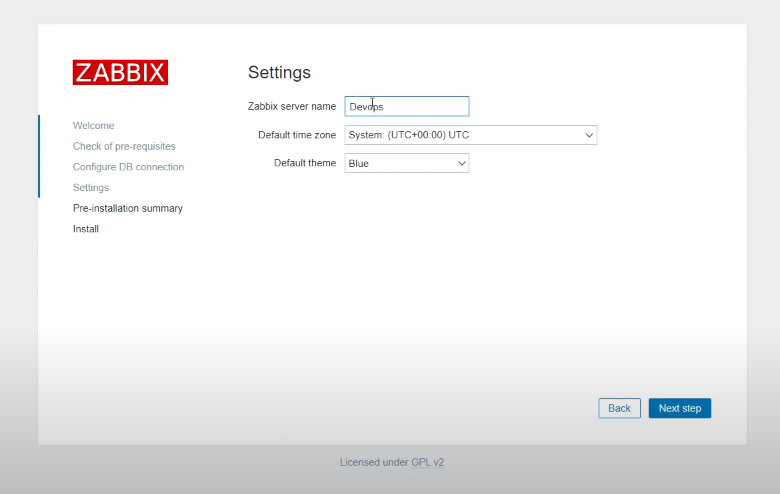Click the 'Licensed under' footer text

pyautogui.click(x=374, y=462)
